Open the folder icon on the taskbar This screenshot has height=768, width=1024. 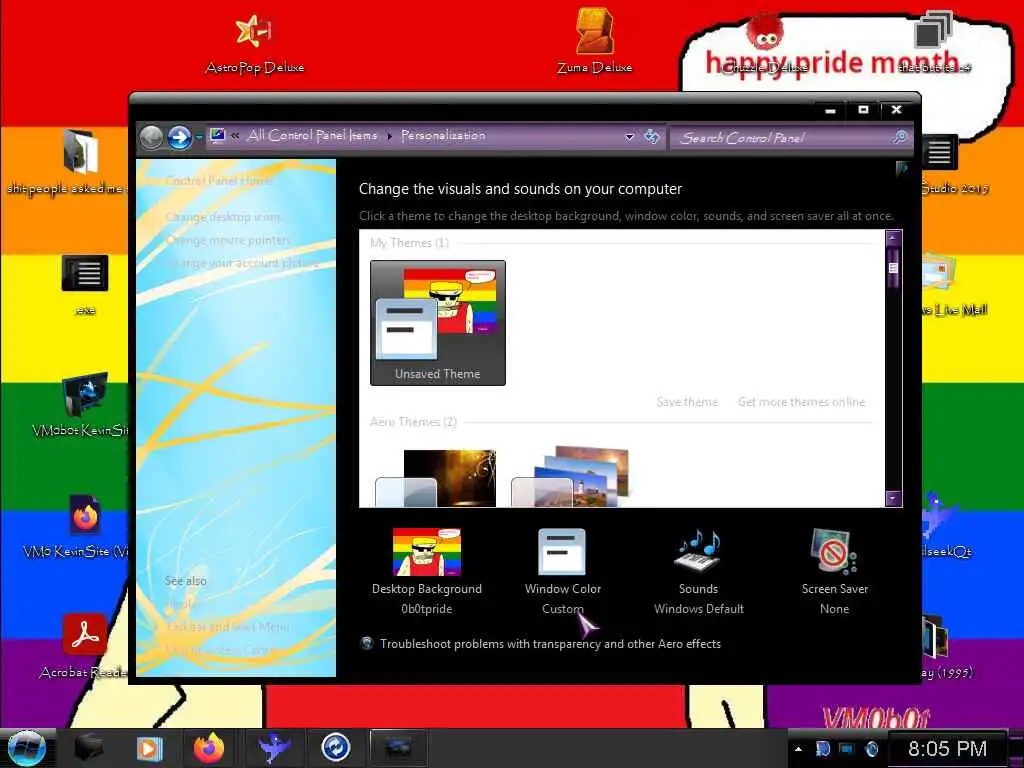click(x=89, y=748)
